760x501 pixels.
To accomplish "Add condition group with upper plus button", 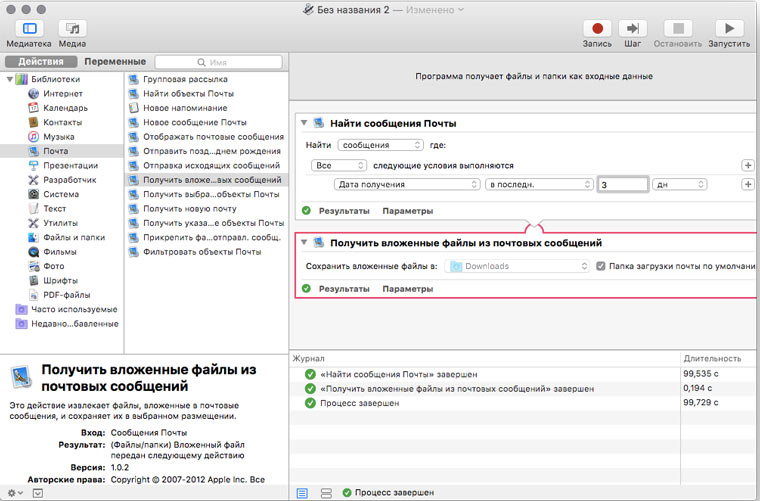I will [x=748, y=165].
